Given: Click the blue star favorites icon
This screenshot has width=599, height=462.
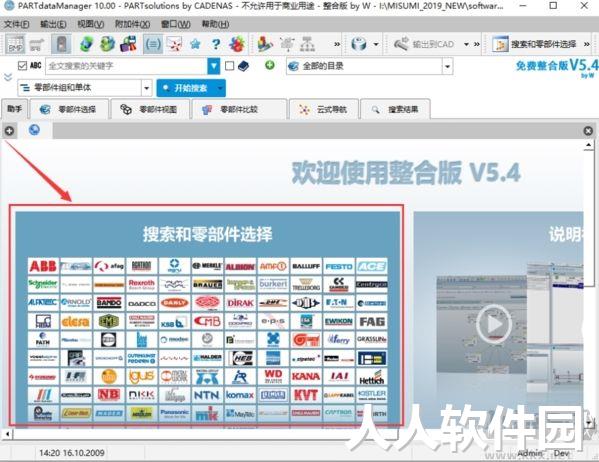Looking at the screenshot, I should pos(196,44).
